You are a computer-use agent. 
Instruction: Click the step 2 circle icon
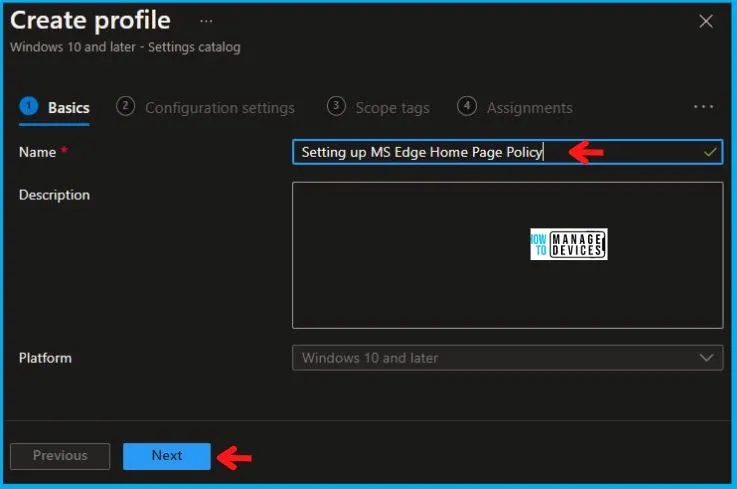pyautogui.click(x=125, y=106)
